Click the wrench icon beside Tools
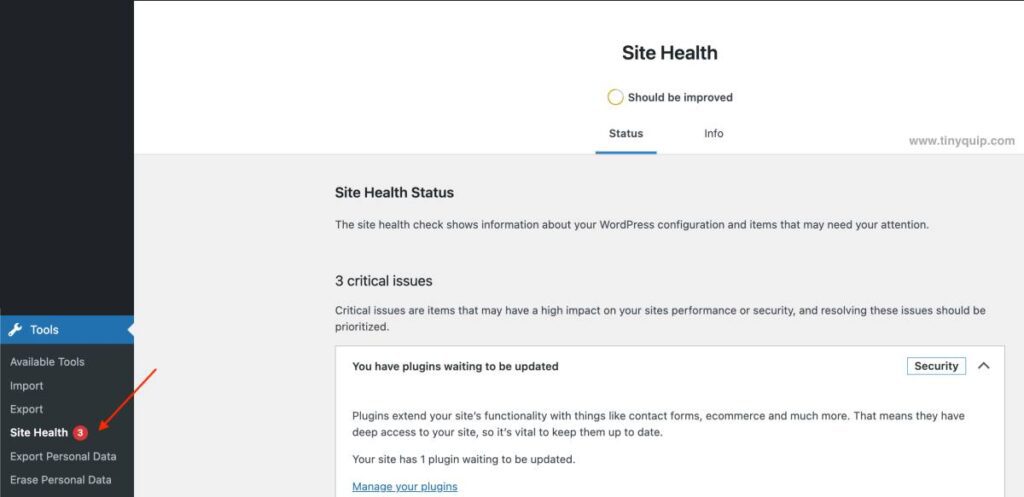The height and width of the screenshot is (497, 1024). [x=15, y=330]
